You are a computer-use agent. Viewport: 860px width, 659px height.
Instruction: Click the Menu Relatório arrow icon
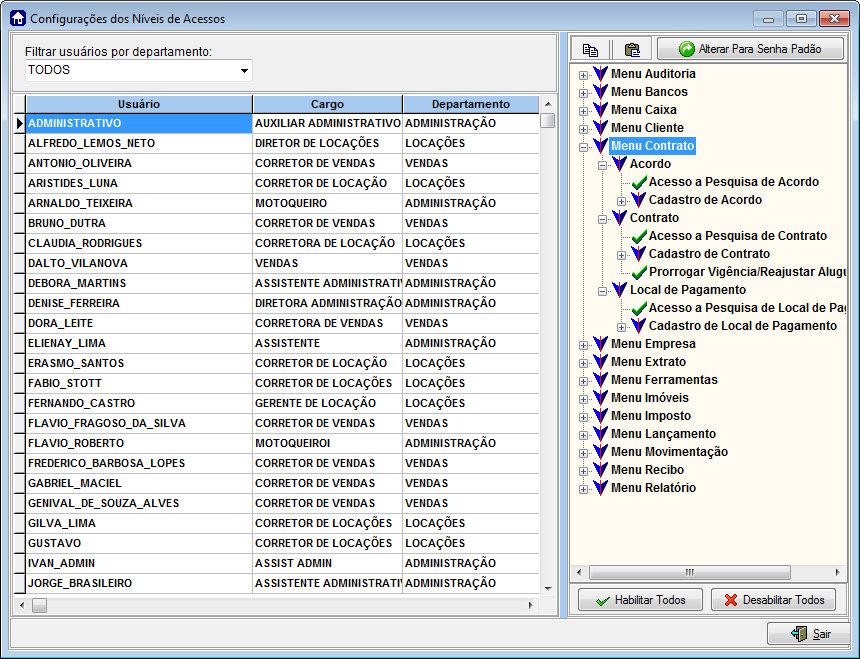[600, 488]
